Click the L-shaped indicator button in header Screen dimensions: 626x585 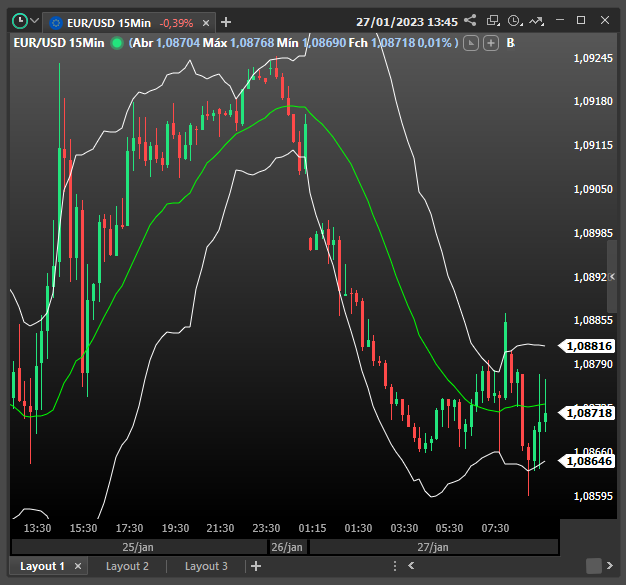472,42
